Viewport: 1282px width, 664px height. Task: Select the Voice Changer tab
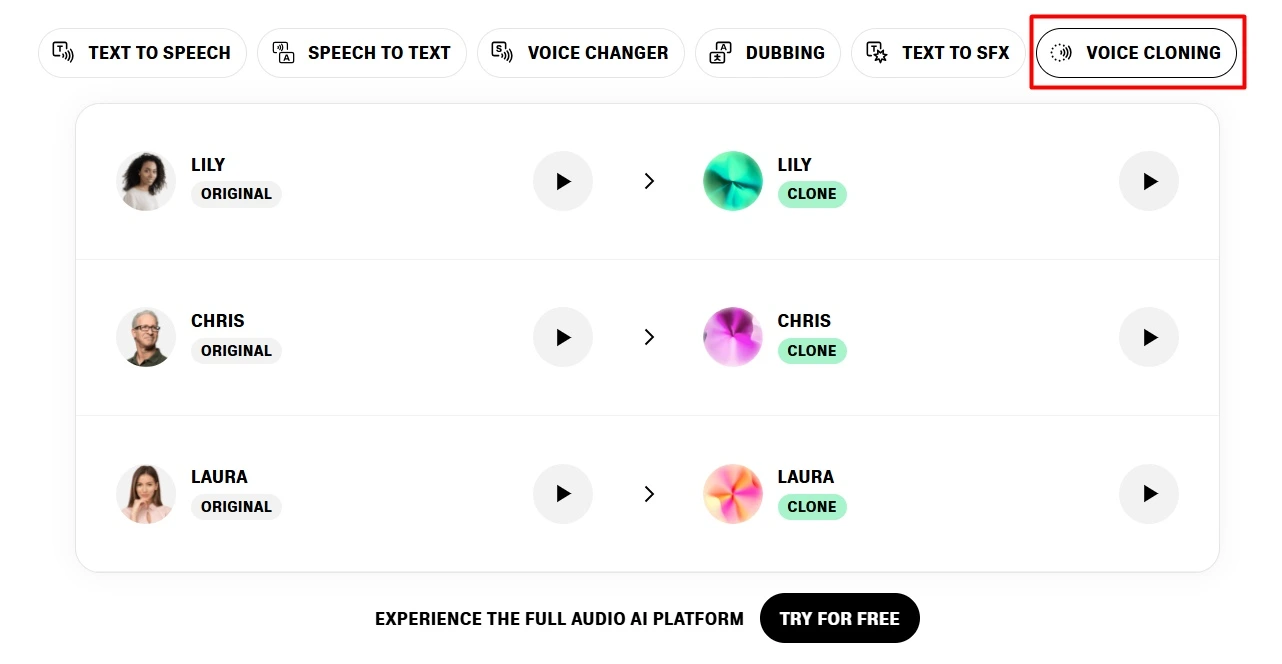coord(581,53)
